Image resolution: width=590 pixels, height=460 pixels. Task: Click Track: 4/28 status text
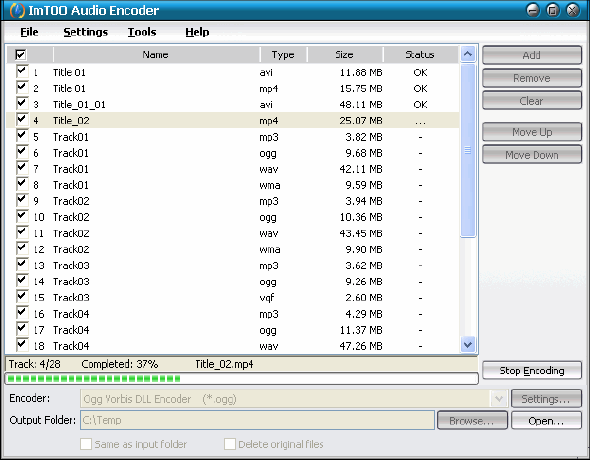click(x=34, y=364)
